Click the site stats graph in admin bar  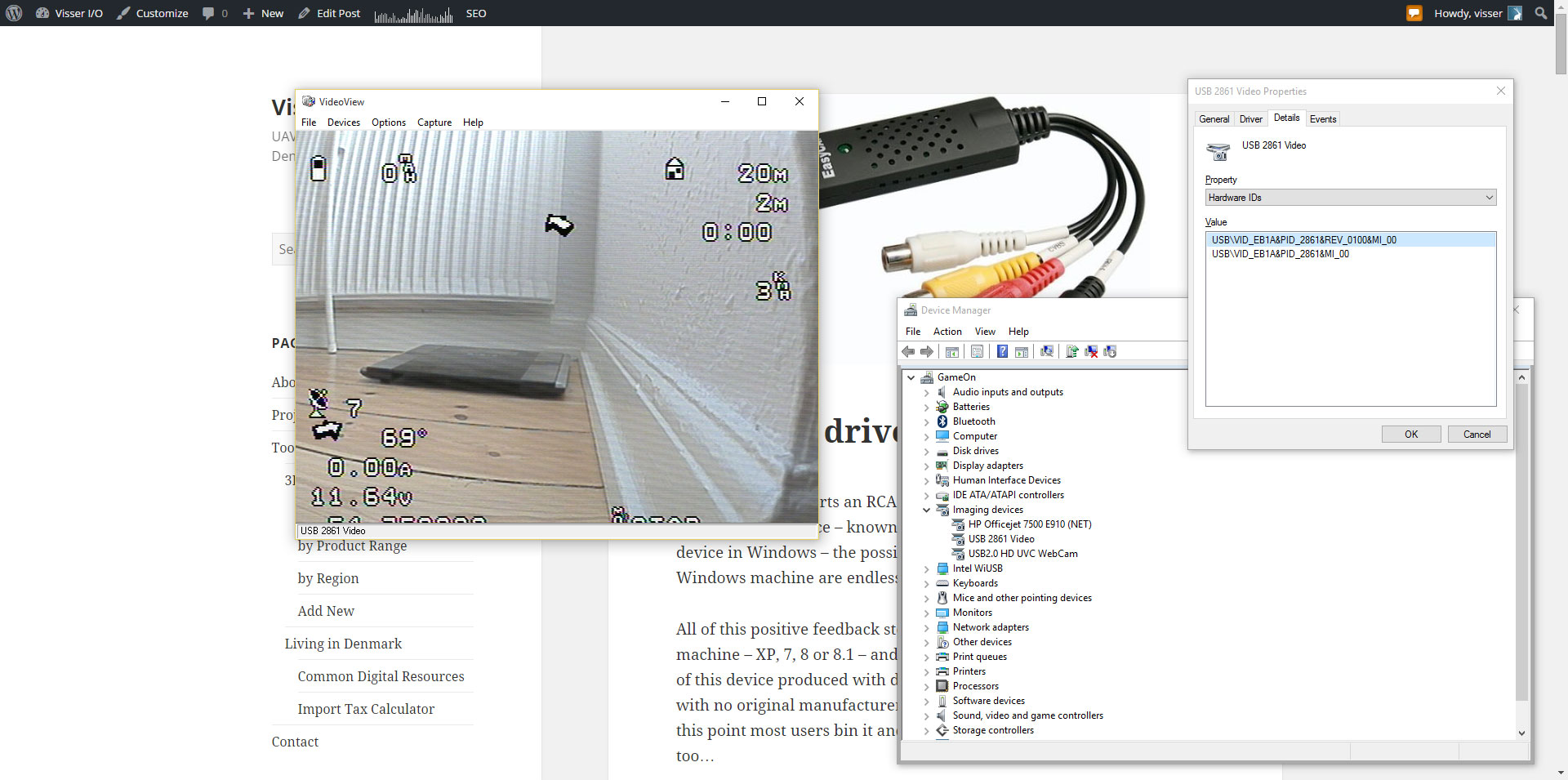point(414,15)
